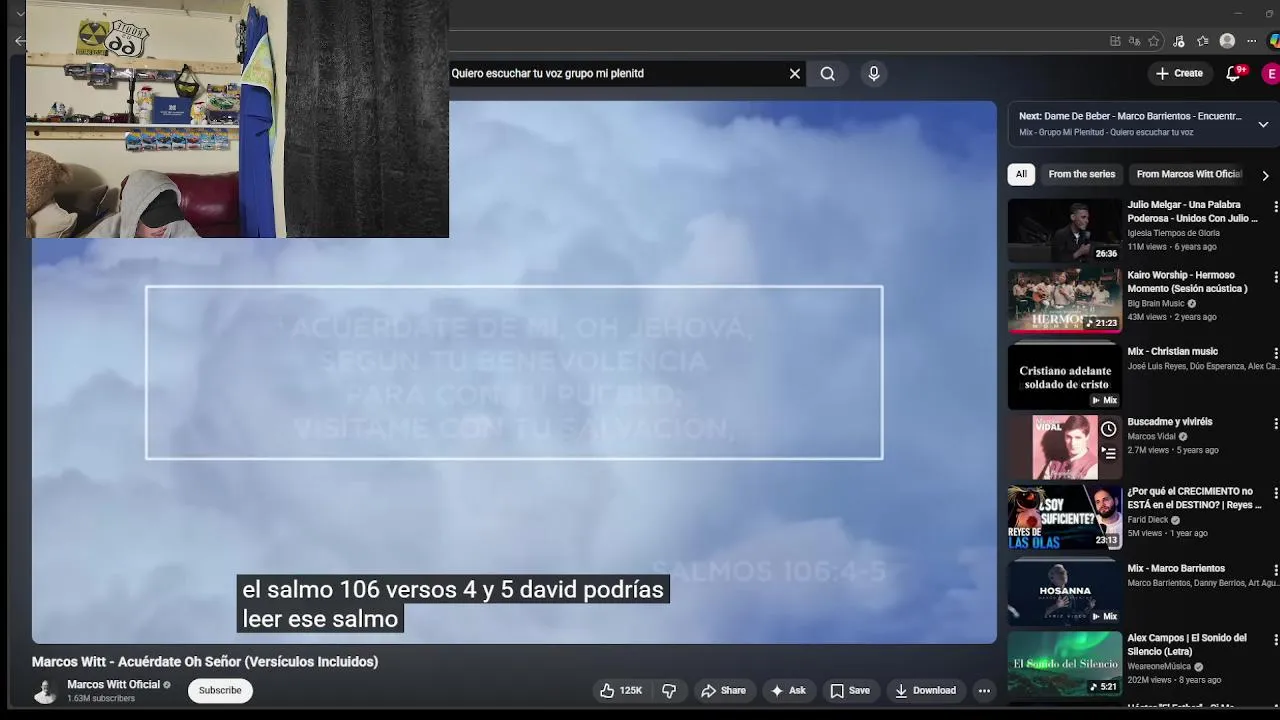Open options for Buscadme y viviréis
This screenshot has width=1280, height=720.
[1275, 423]
